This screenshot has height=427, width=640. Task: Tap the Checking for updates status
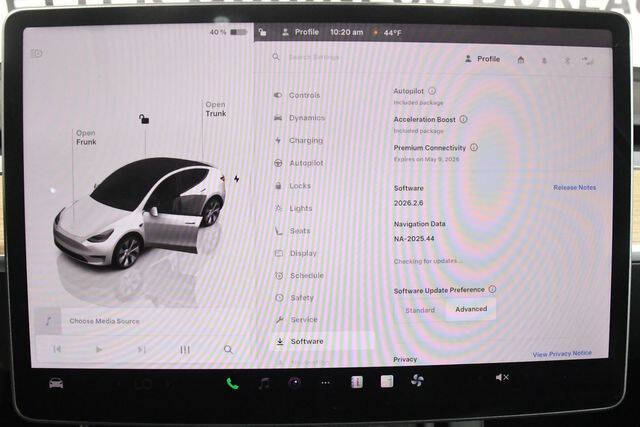[427, 261]
